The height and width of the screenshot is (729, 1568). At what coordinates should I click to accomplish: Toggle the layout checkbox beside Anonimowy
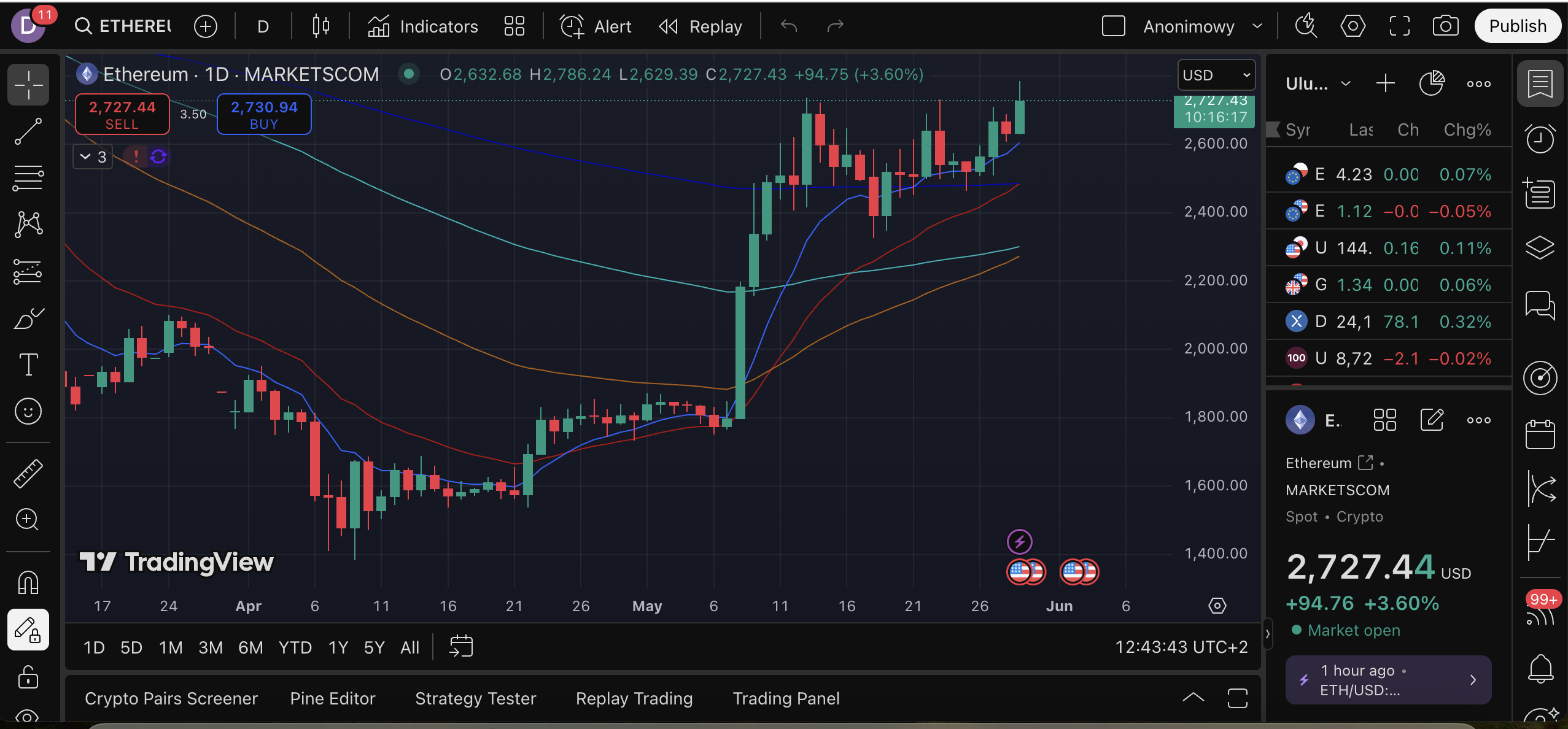pos(1113,26)
